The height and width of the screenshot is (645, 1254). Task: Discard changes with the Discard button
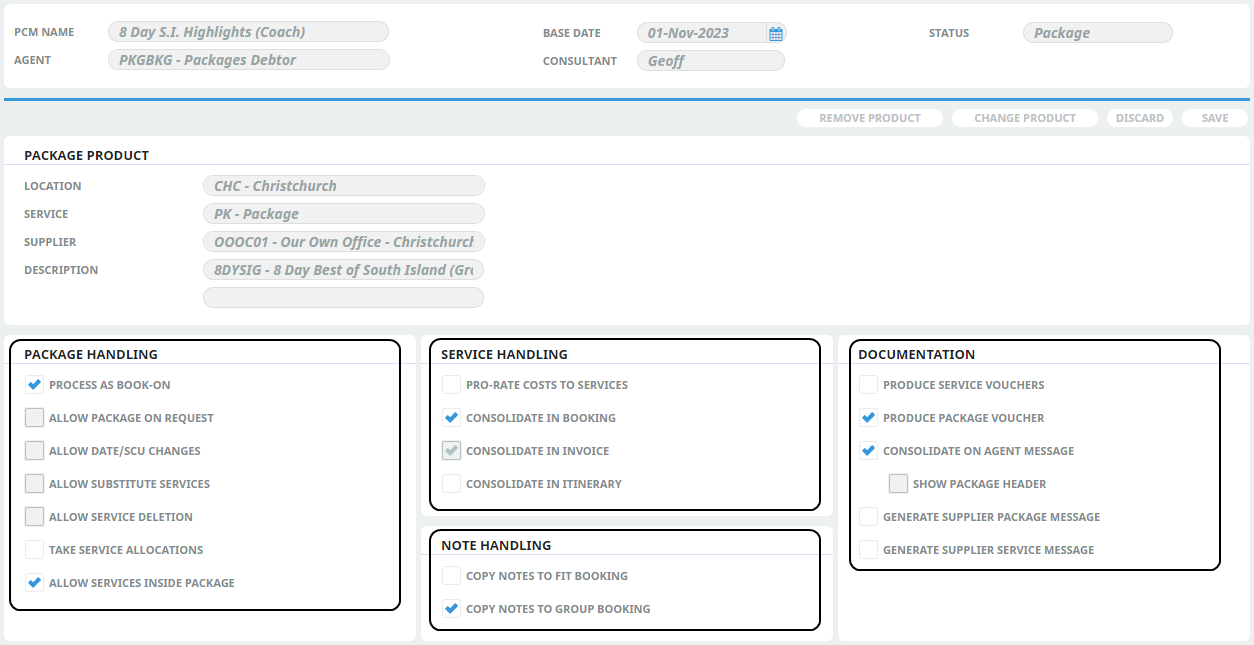(x=1140, y=118)
